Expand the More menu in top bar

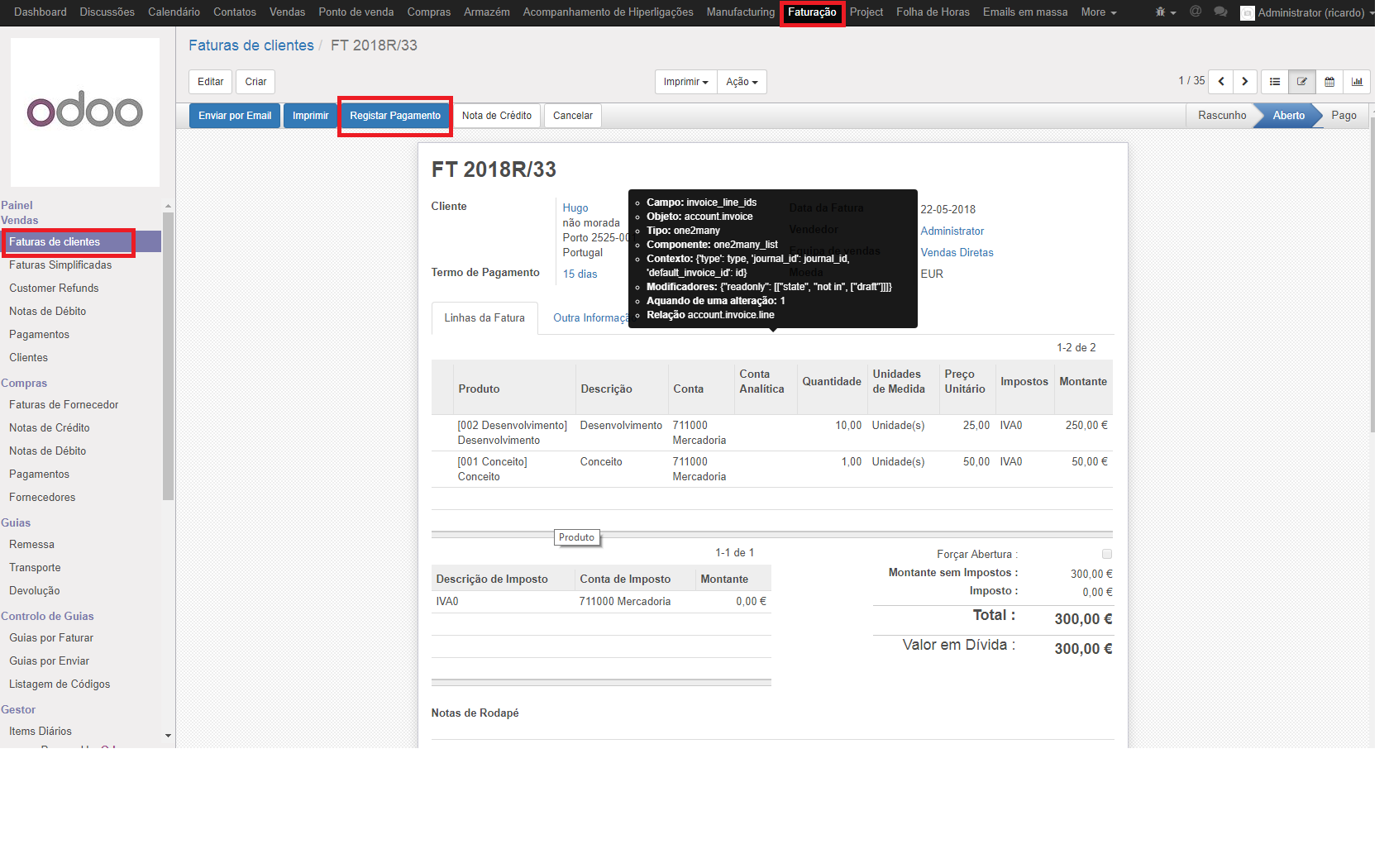tap(1098, 12)
